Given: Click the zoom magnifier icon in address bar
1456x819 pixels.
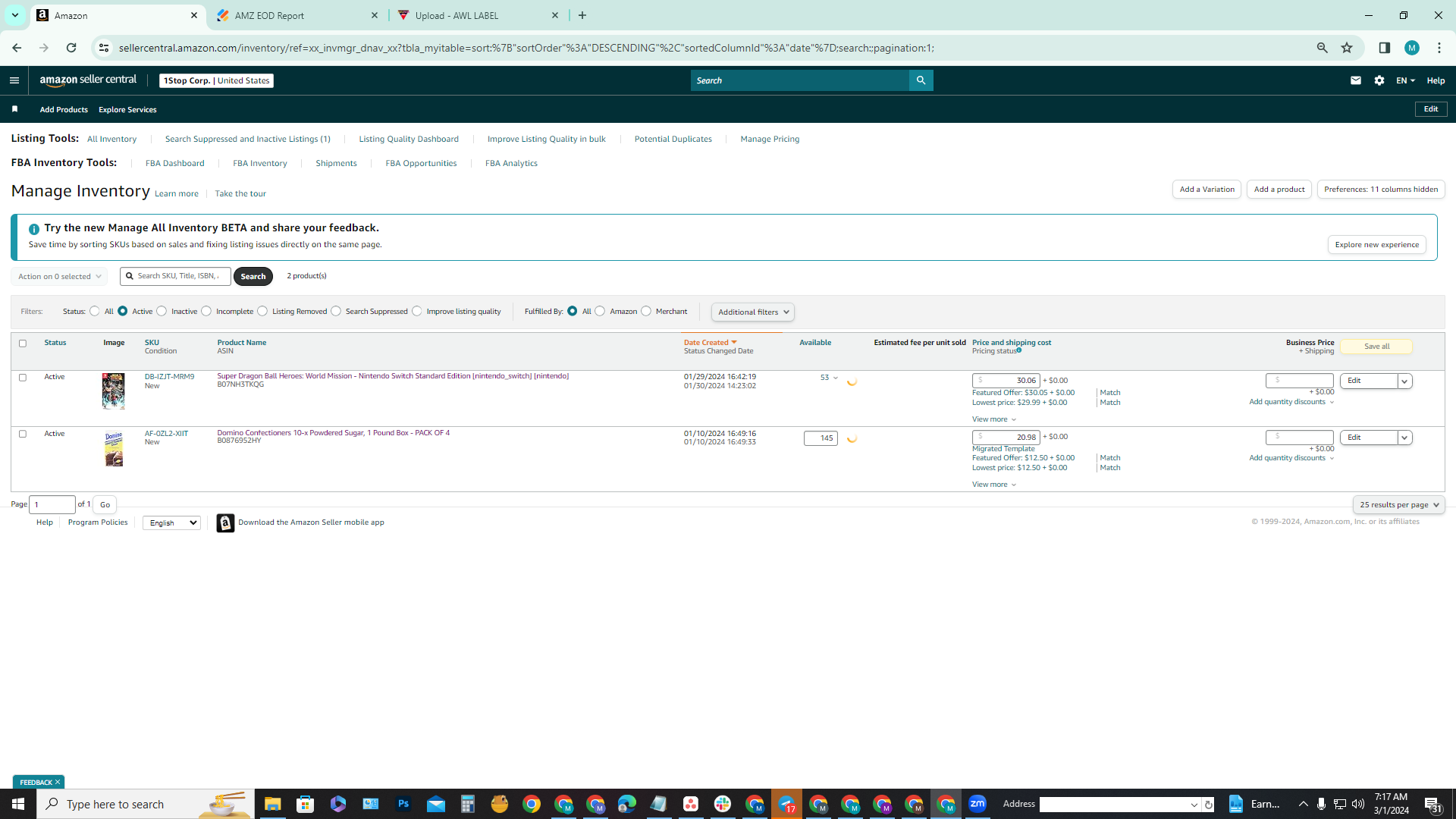Looking at the screenshot, I should (x=1323, y=48).
